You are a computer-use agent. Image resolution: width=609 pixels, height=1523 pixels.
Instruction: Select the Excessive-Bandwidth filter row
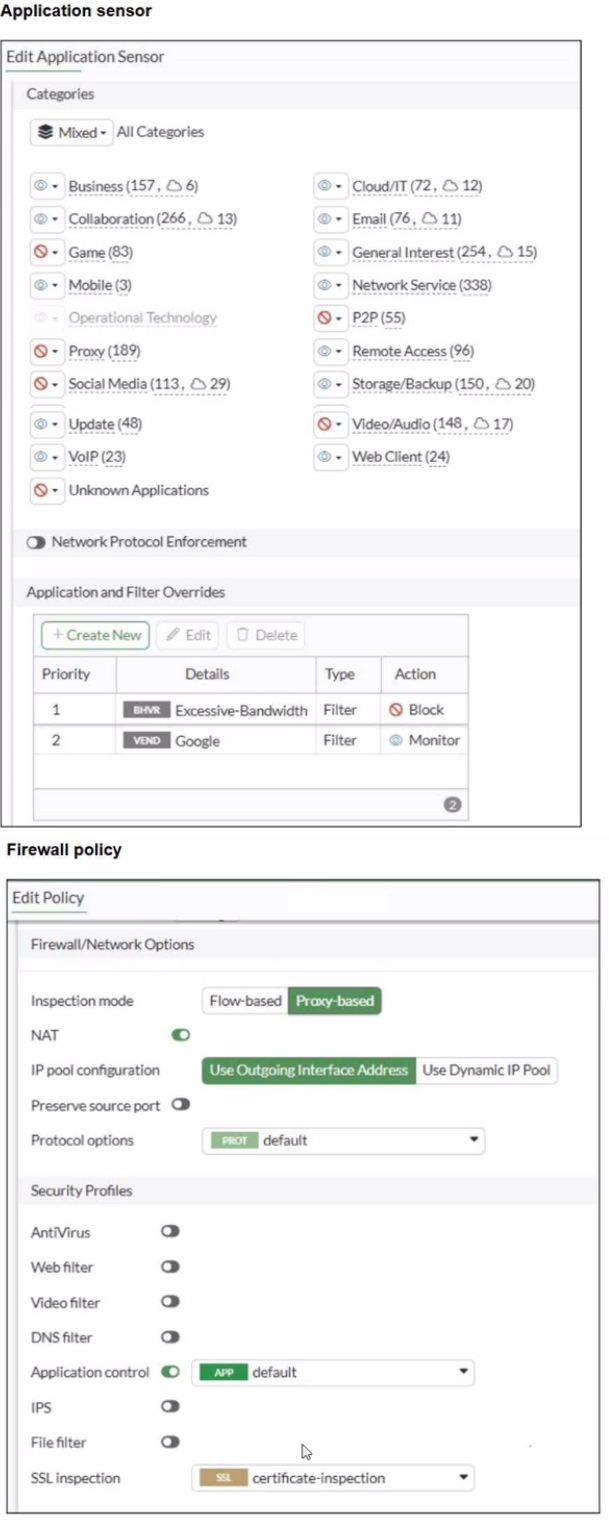[240, 710]
